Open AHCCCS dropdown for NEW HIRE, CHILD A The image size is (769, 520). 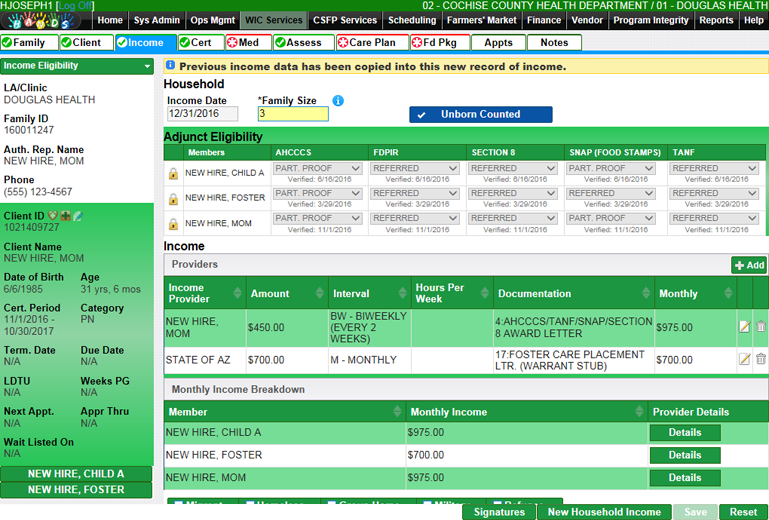317,169
